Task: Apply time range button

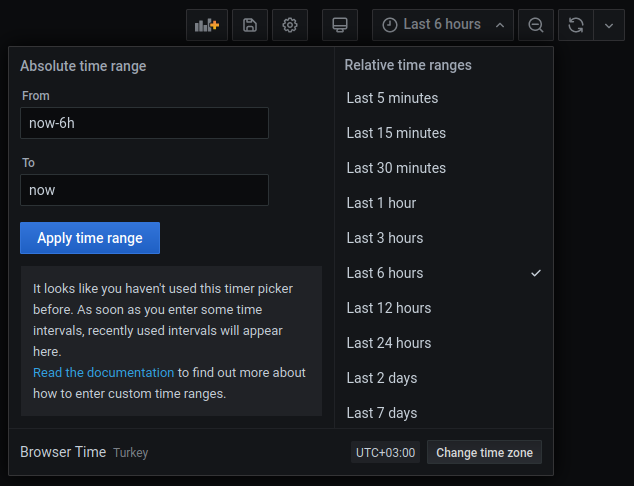Action: tap(90, 238)
